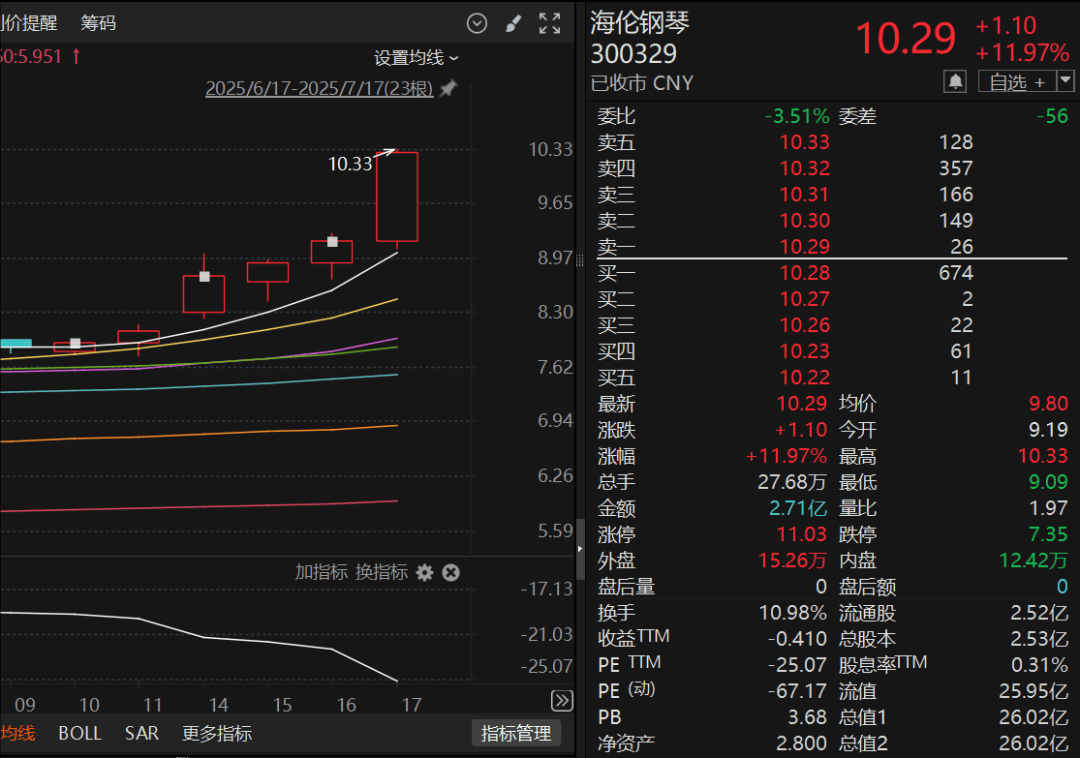Click the 跌停 price 7.35
The image size is (1080, 758).
[x=1048, y=534]
